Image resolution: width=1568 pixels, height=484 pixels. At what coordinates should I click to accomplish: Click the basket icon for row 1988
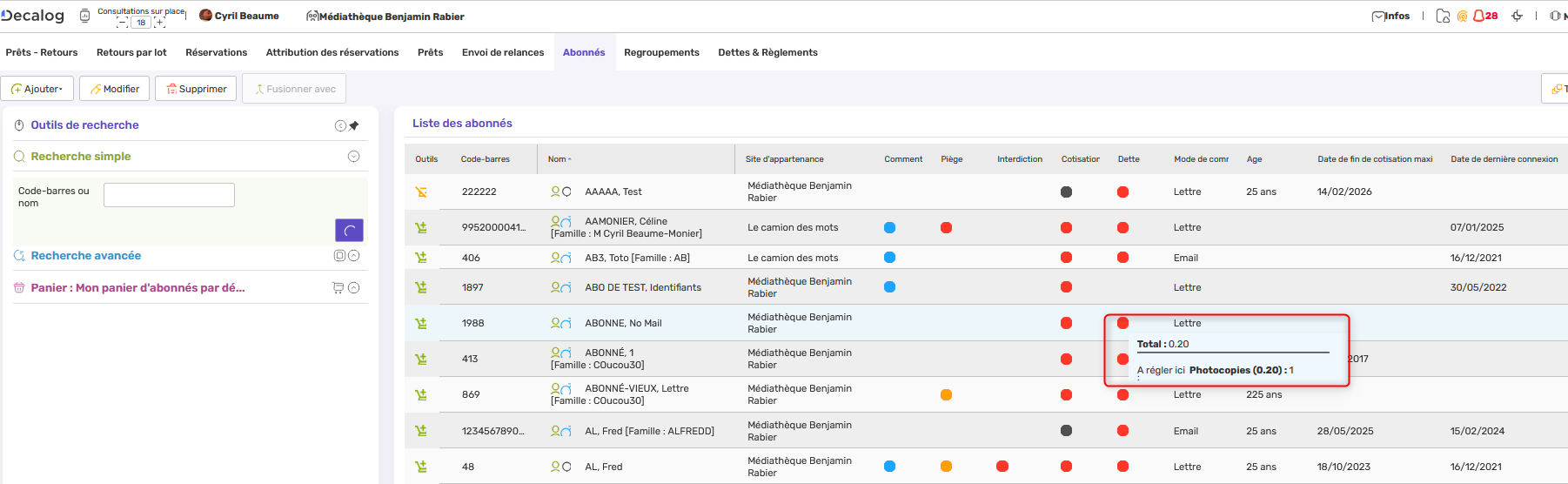pos(421,323)
